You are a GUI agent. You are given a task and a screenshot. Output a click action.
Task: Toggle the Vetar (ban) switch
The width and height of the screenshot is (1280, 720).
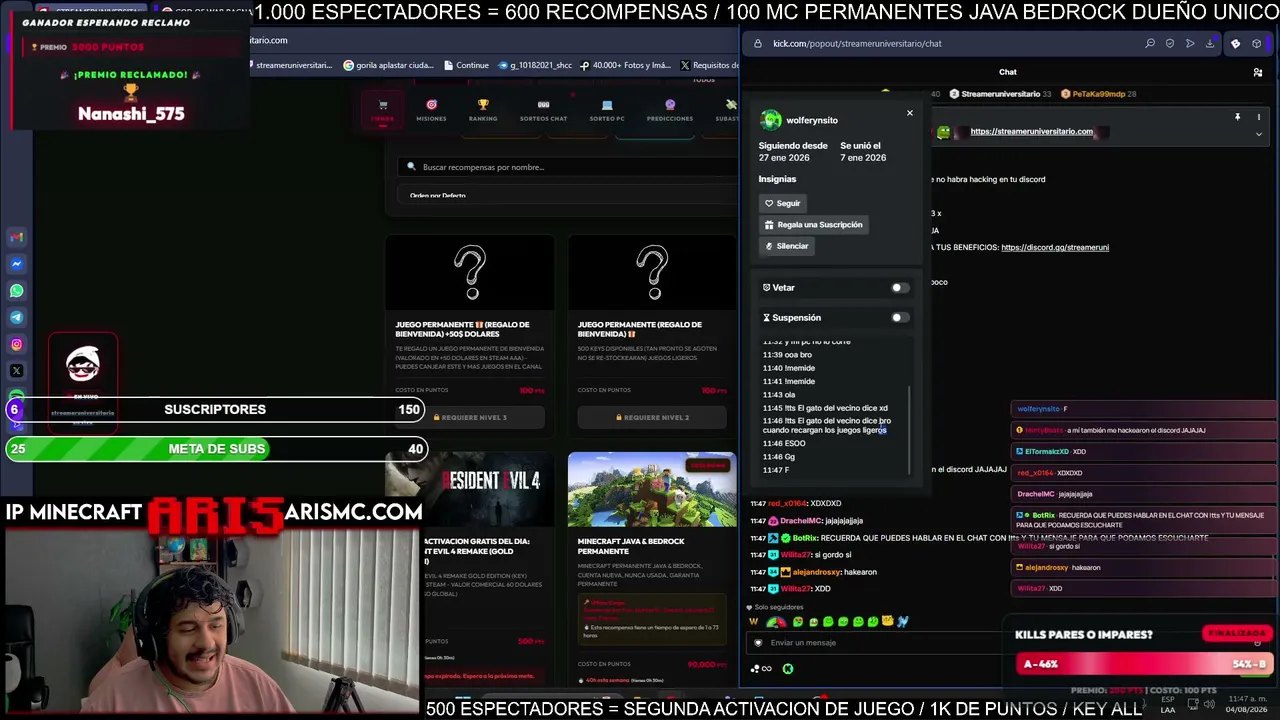(x=900, y=288)
